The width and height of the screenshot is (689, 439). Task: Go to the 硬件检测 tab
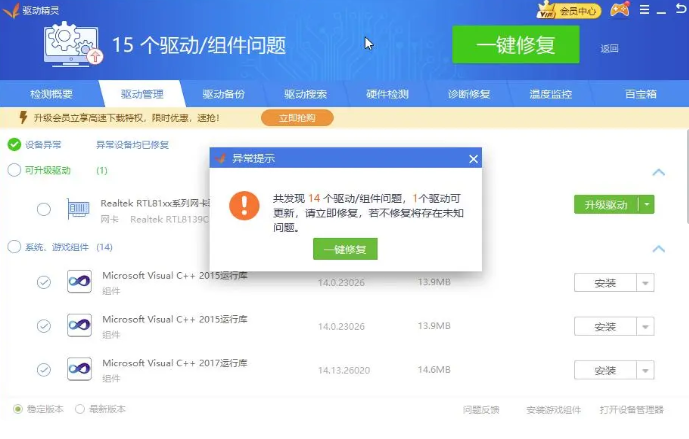point(387,94)
